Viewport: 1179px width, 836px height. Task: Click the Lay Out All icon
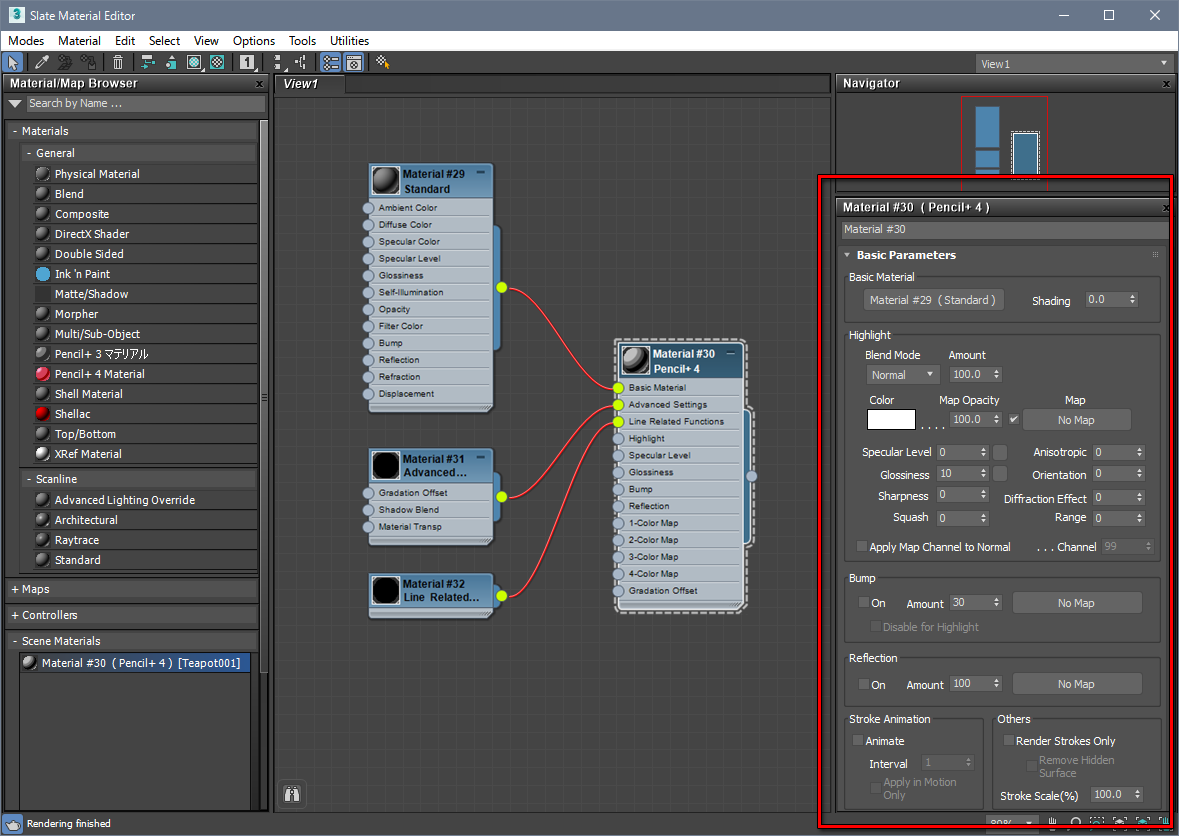[277, 62]
